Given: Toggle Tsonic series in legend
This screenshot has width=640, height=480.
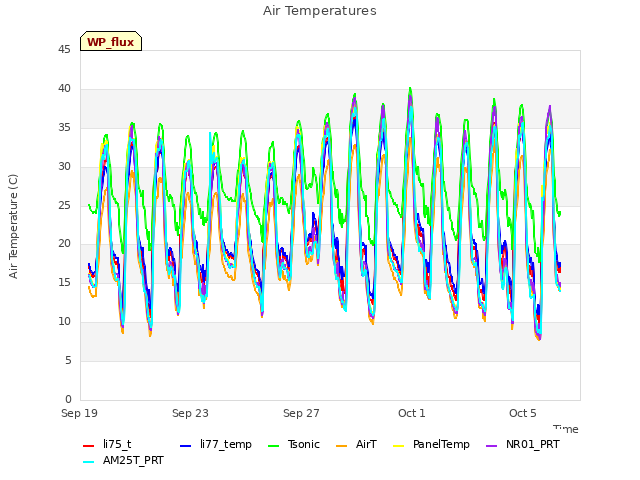Looking at the screenshot, I should coord(293,444).
